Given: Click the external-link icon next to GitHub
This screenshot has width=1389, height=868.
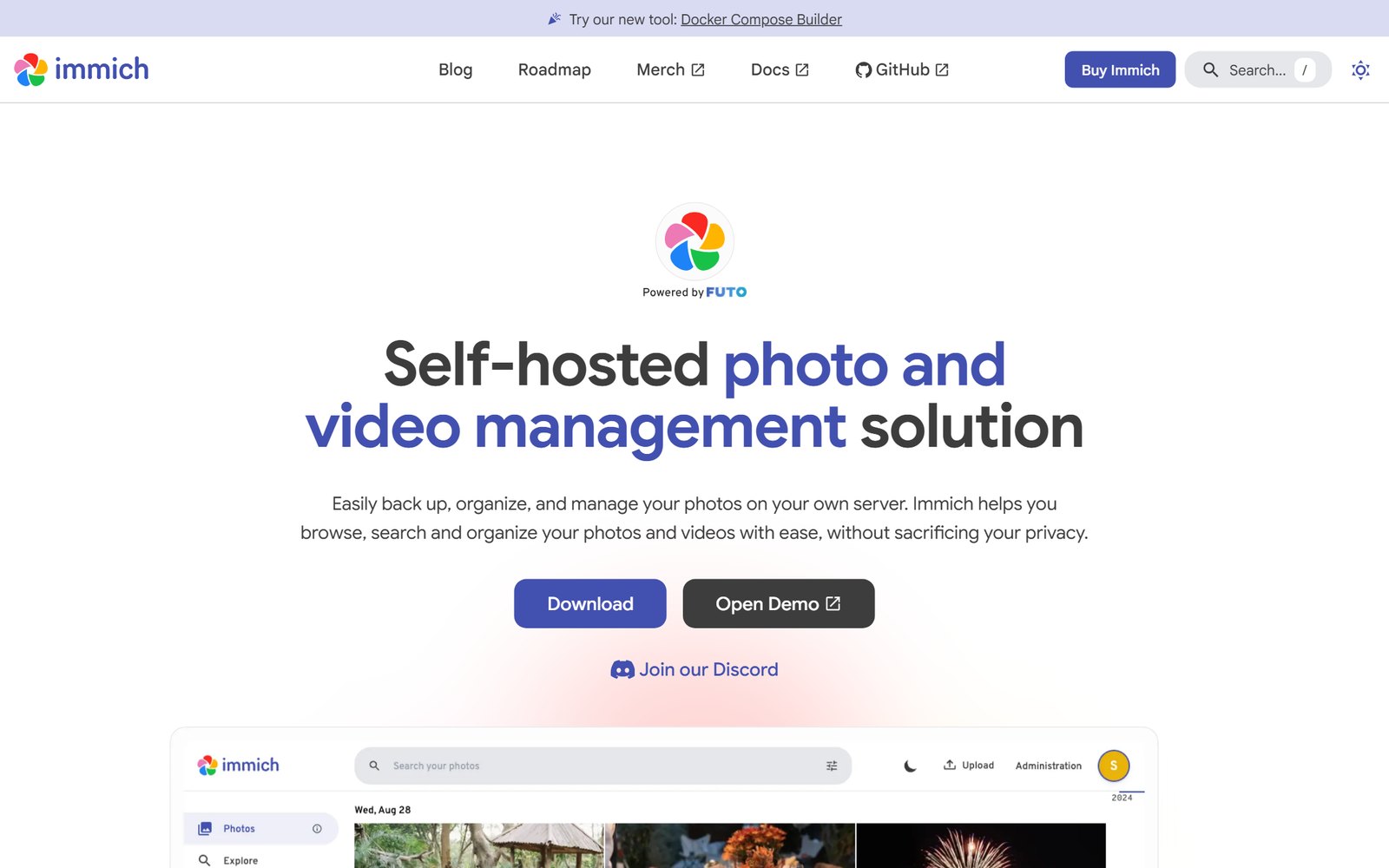Looking at the screenshot, I should click(x=942, y=70).
